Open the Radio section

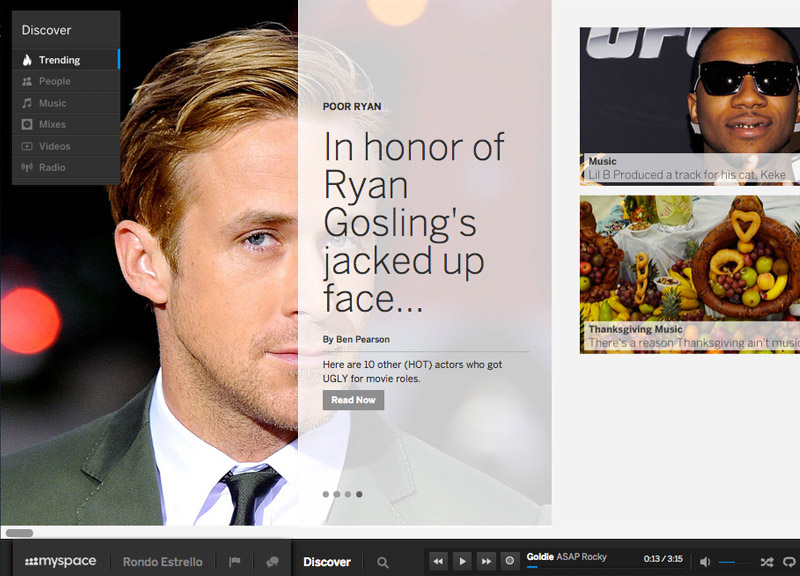(x=66, y=167)
